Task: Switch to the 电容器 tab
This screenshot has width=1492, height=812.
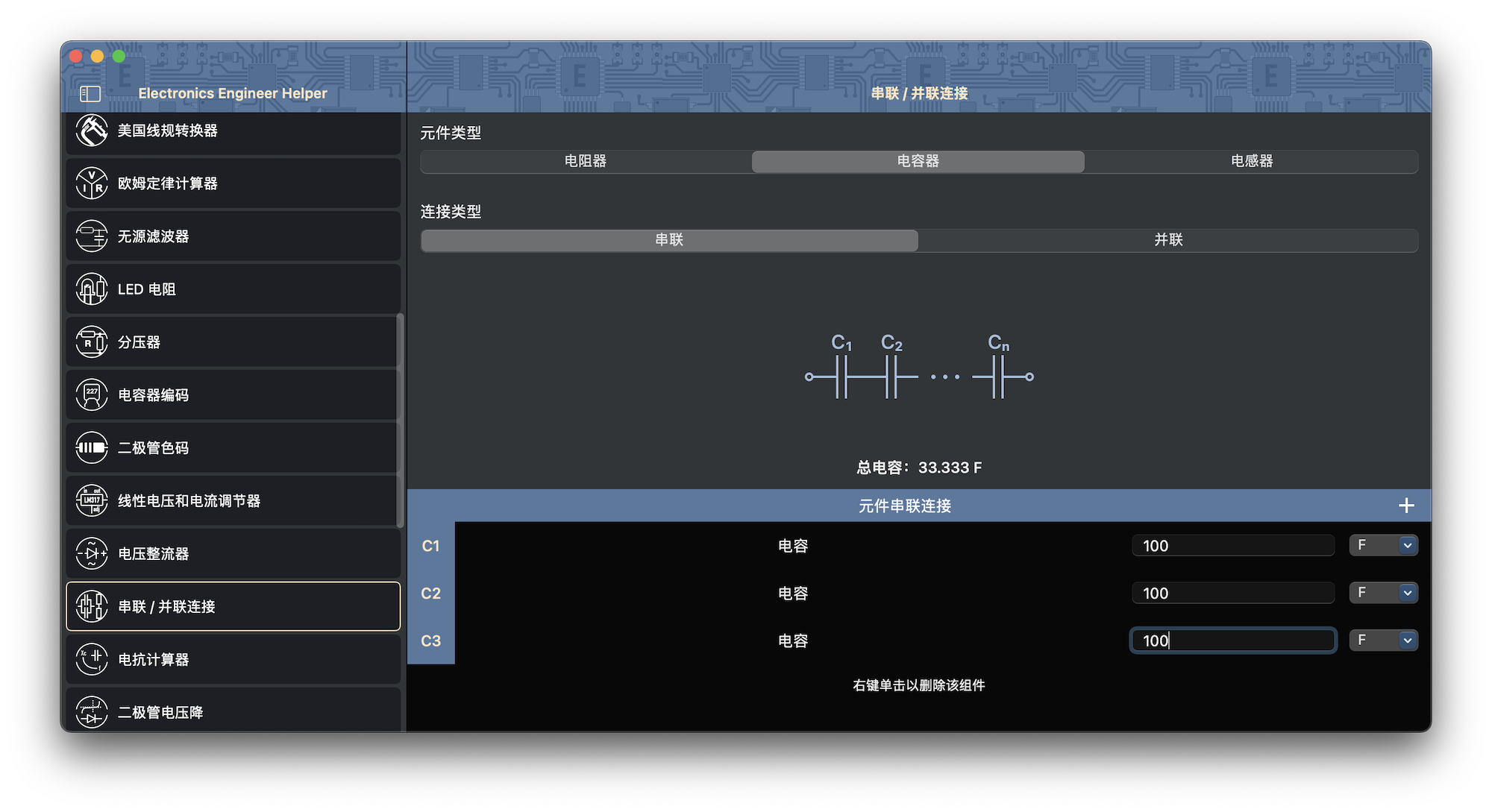Action: click(918, 160)
